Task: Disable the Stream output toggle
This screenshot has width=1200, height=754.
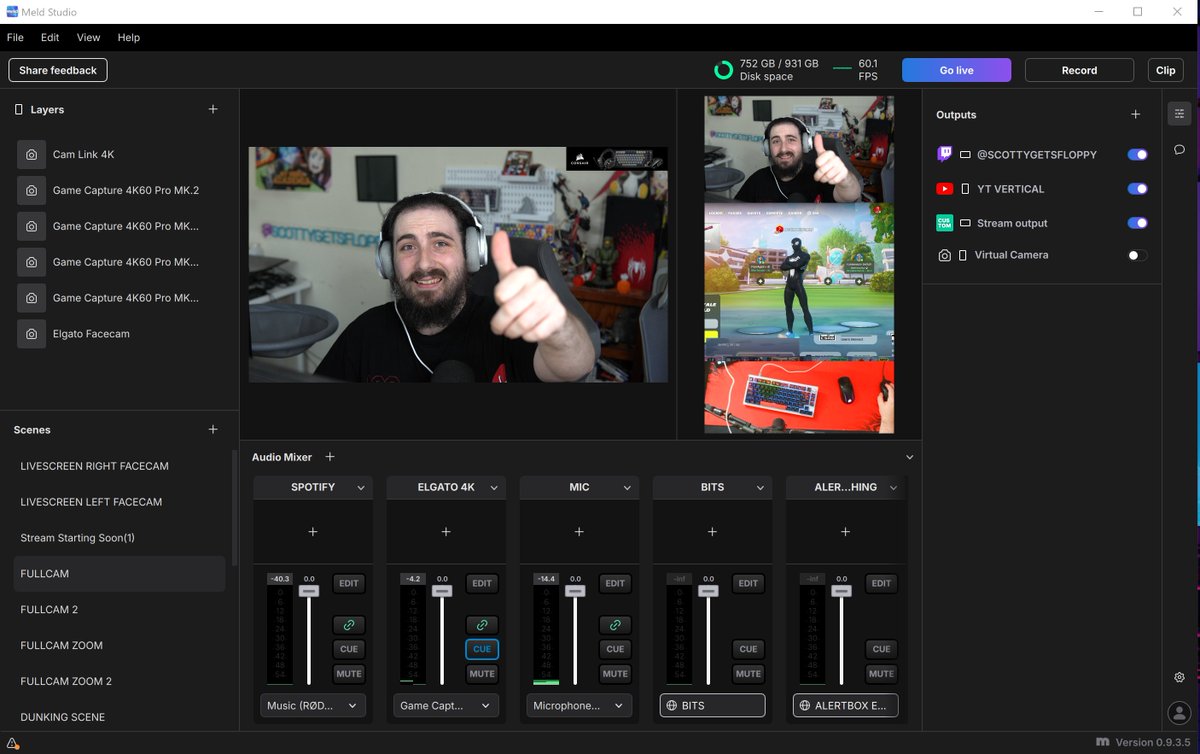Action: [1137, 223]
